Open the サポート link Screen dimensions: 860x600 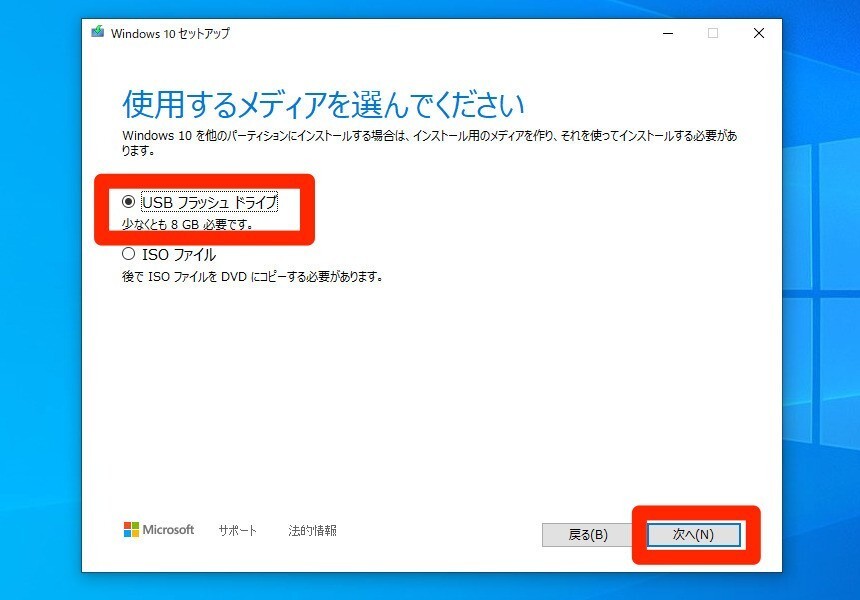pos(237,530)
